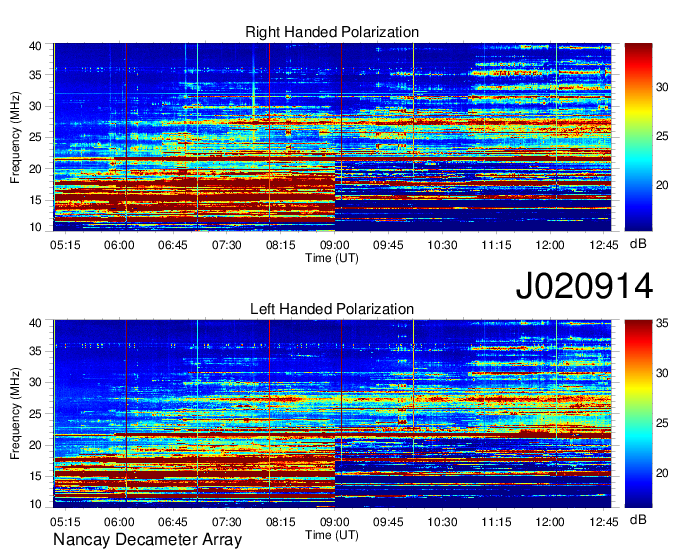This screenshot has width=680, height=552.
Task: Click 15 frequency tick of upper plot
Action: 36,200
